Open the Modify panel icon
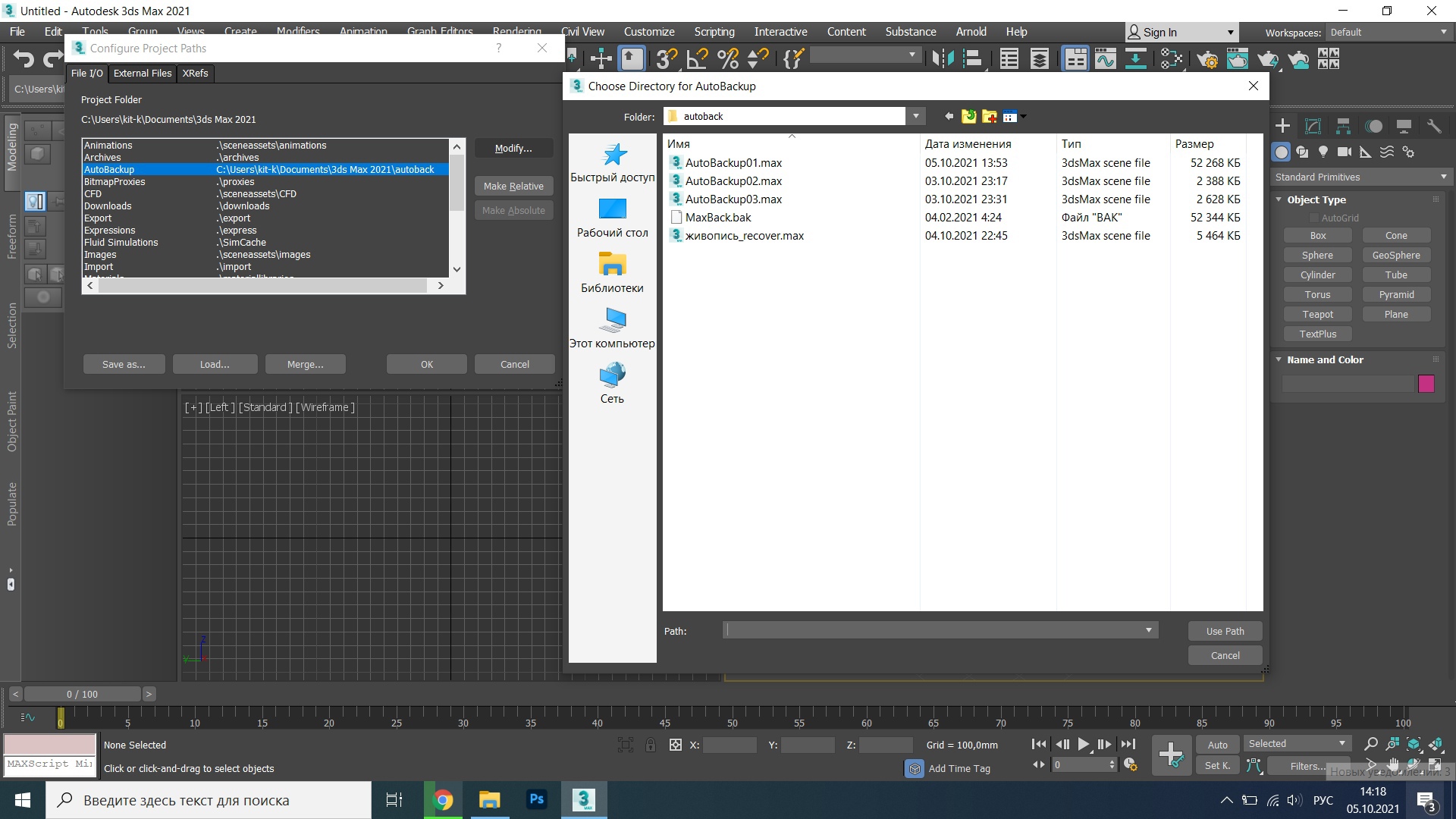The width and height of the screenshot is (1456, 819). tap(1313, 126)
